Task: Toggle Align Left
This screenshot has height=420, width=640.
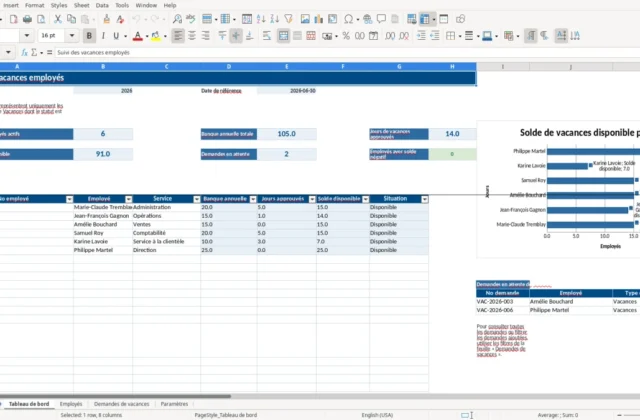Action: pyautogui.click(x=178, y=36)
